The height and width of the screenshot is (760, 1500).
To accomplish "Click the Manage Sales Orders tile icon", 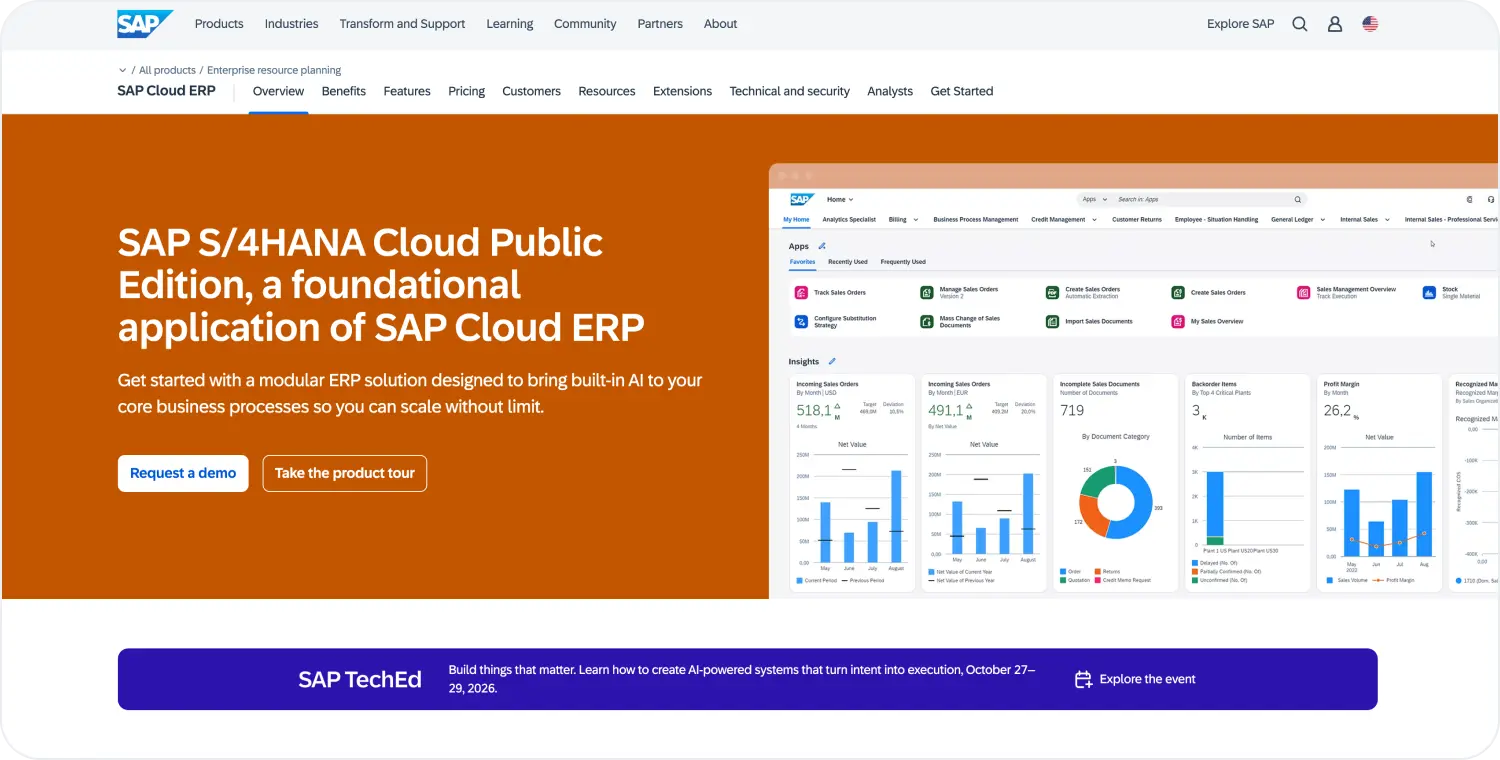I will (x=927, y=293).
